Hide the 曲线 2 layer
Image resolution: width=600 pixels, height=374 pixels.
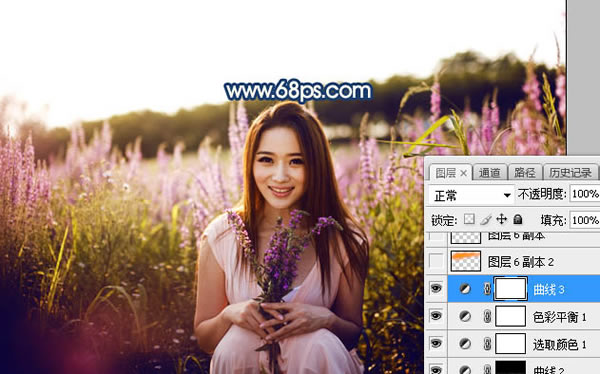pyautogui.click(x=436, y=369)
